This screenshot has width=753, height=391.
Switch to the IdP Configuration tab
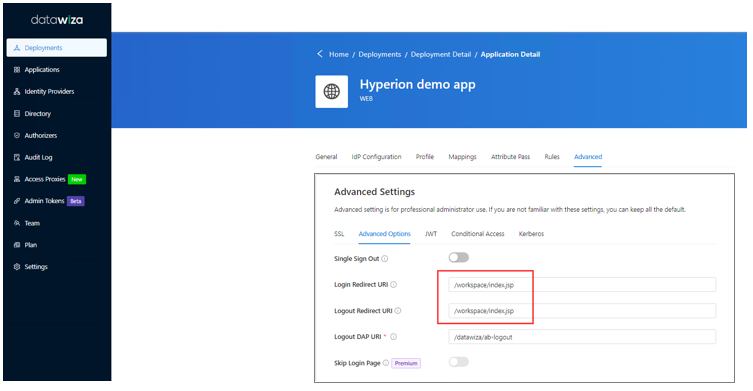pyautogui.click(x=376, y=157)
